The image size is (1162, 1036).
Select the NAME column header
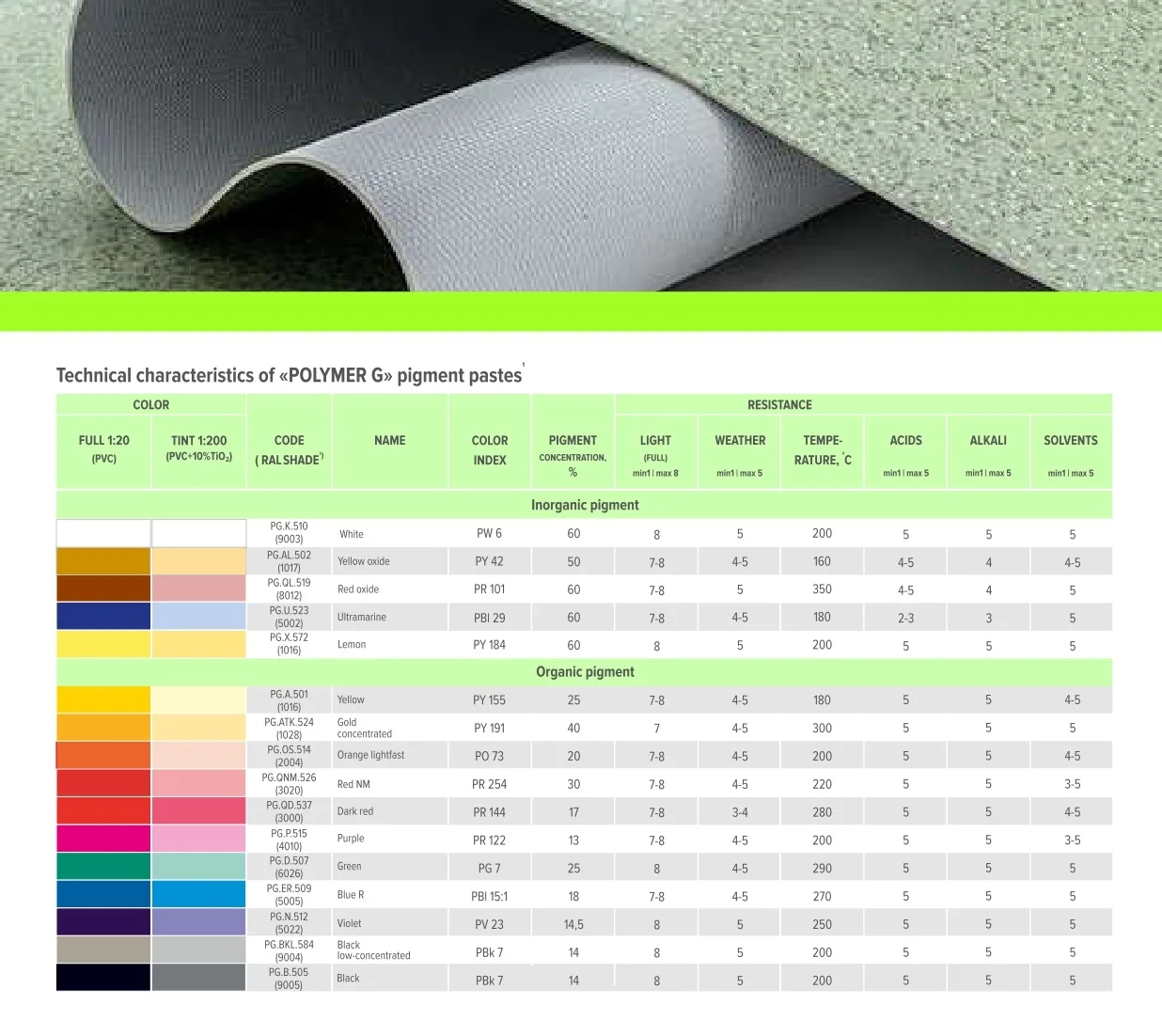pos(389,440)
